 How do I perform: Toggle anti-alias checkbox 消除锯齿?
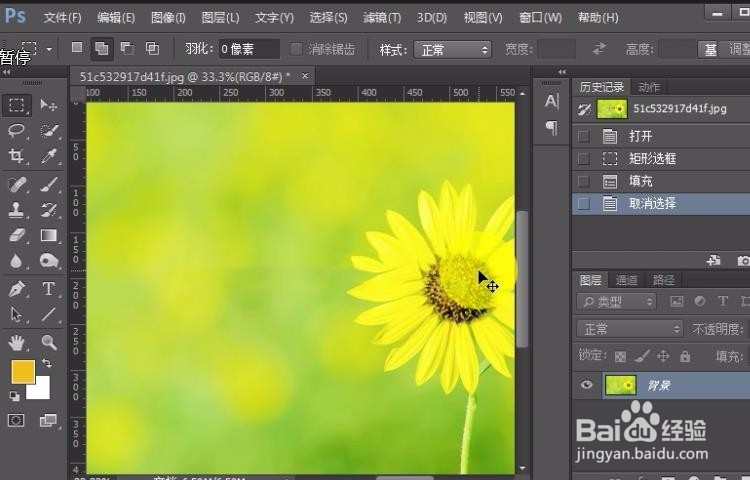coord(297,49)
